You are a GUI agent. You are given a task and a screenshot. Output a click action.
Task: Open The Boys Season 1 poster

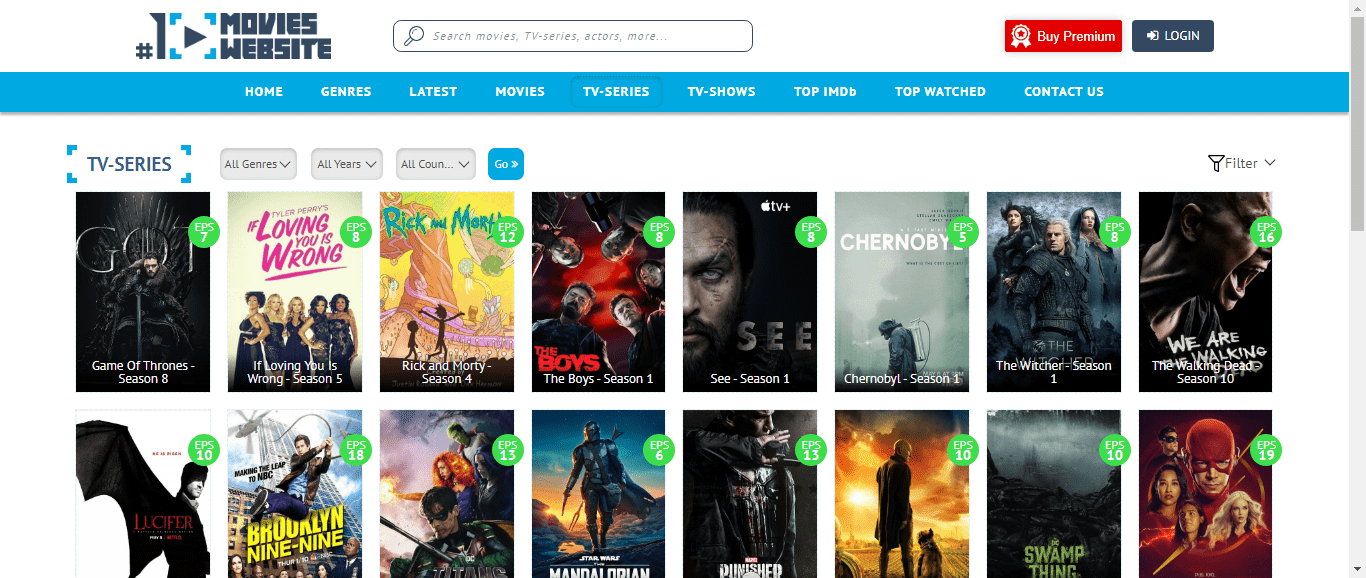pyautogui.click(x=598, y=292)
